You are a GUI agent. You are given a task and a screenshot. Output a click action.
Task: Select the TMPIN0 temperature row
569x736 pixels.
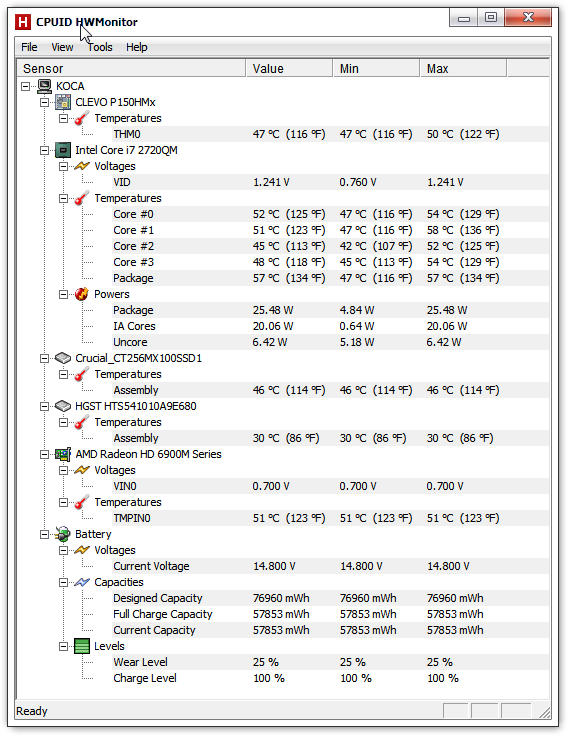(x=331, y=518)
